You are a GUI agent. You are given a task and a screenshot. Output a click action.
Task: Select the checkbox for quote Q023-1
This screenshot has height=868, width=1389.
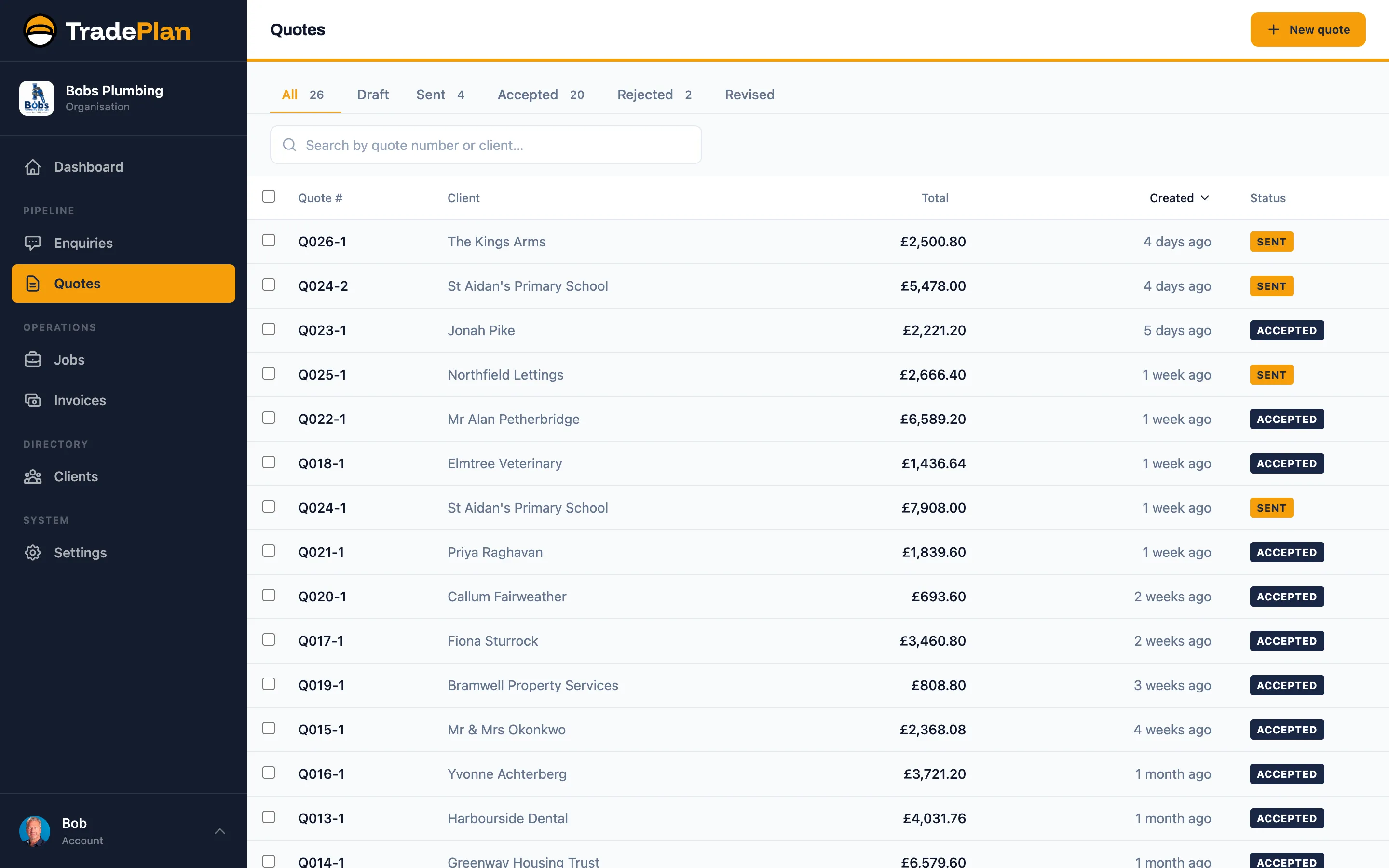(269, 329)
